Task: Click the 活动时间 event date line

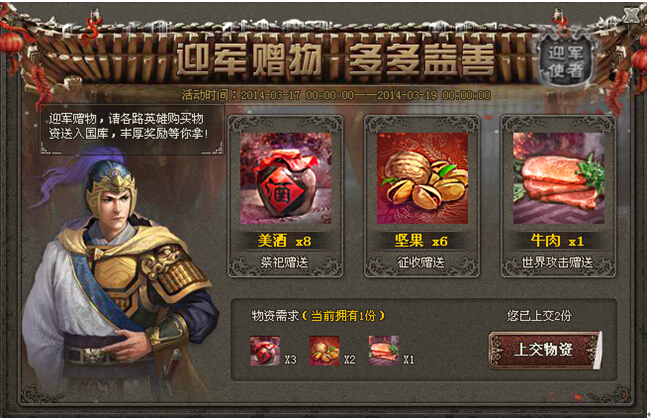Action: [x=336, y=95]
